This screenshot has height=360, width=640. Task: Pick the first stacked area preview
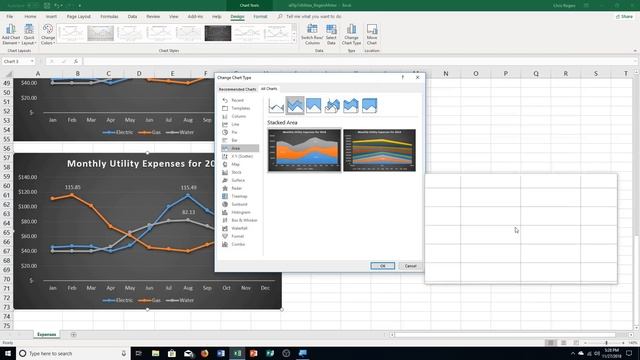304,150
